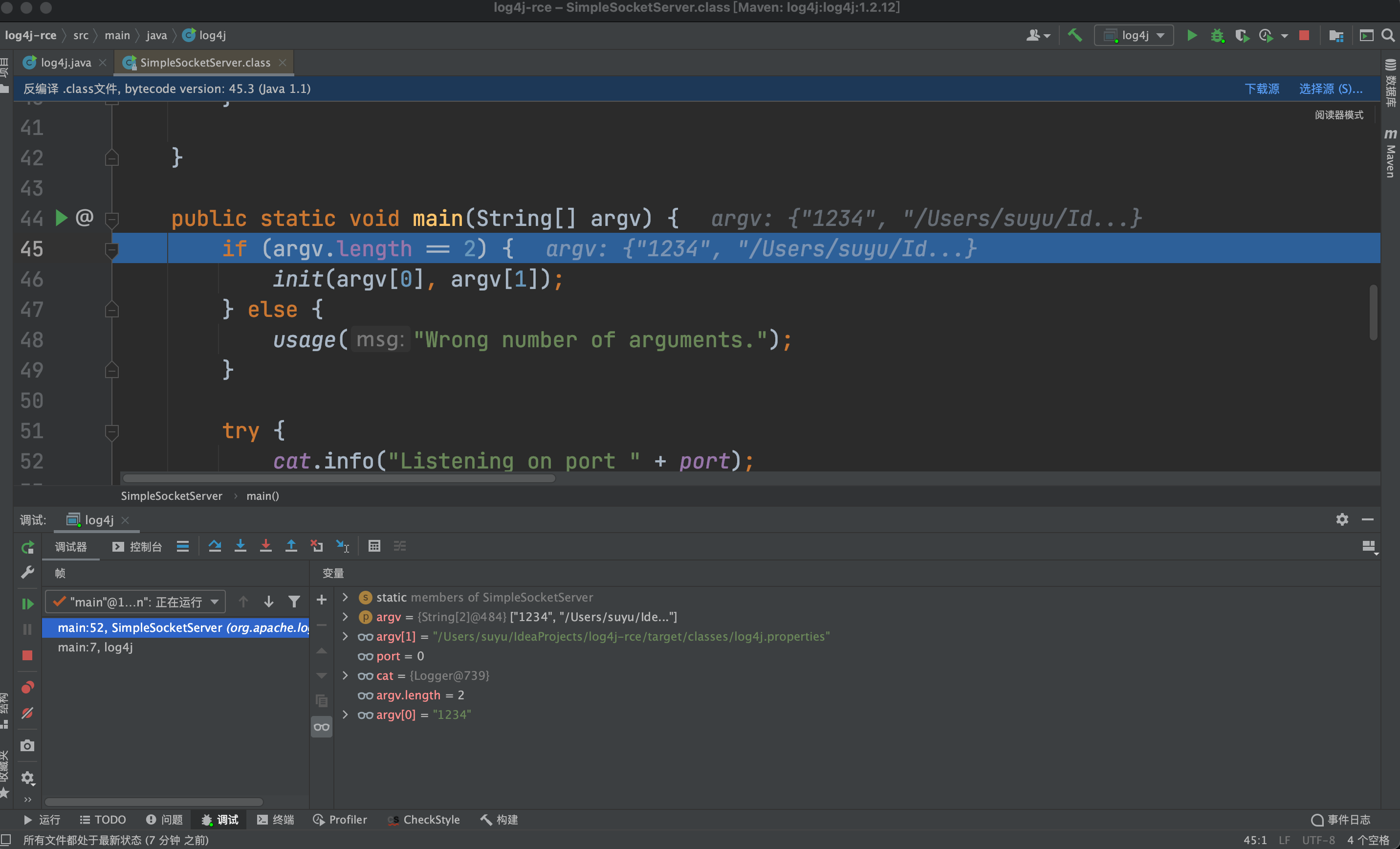
Task: Step Out using the blue up arrow
Action: [291, 546]
